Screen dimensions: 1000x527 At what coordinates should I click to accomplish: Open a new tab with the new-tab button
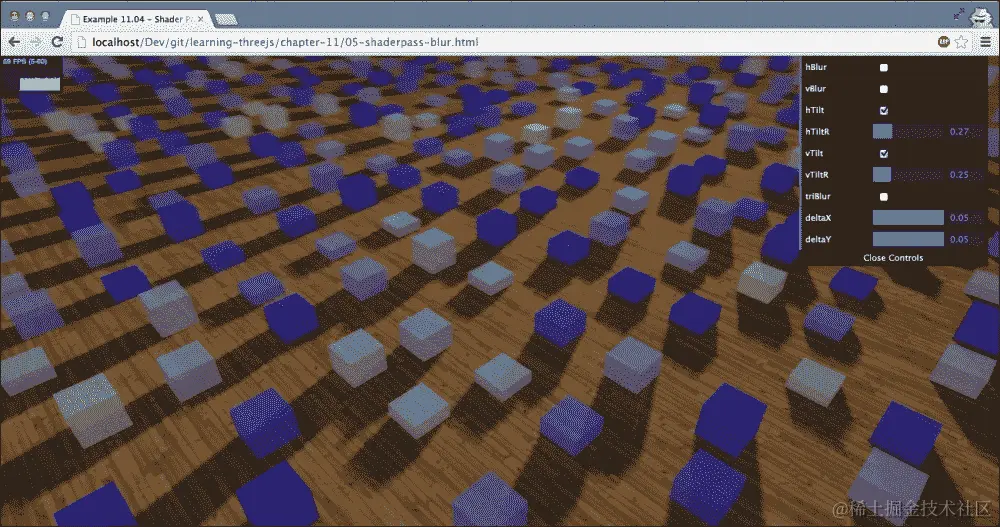(226, 20)
